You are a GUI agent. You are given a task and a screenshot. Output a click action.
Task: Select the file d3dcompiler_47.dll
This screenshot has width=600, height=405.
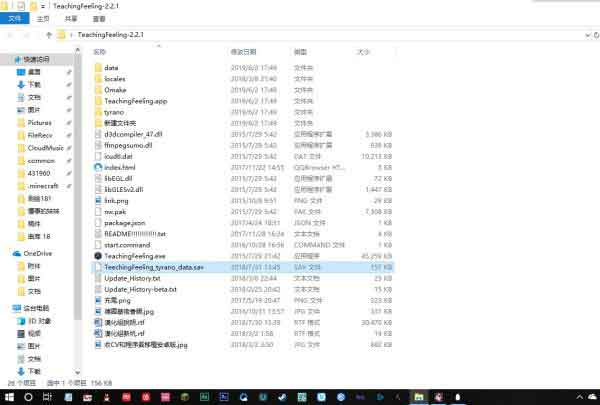pyautogui.click(x=133, y=134)
